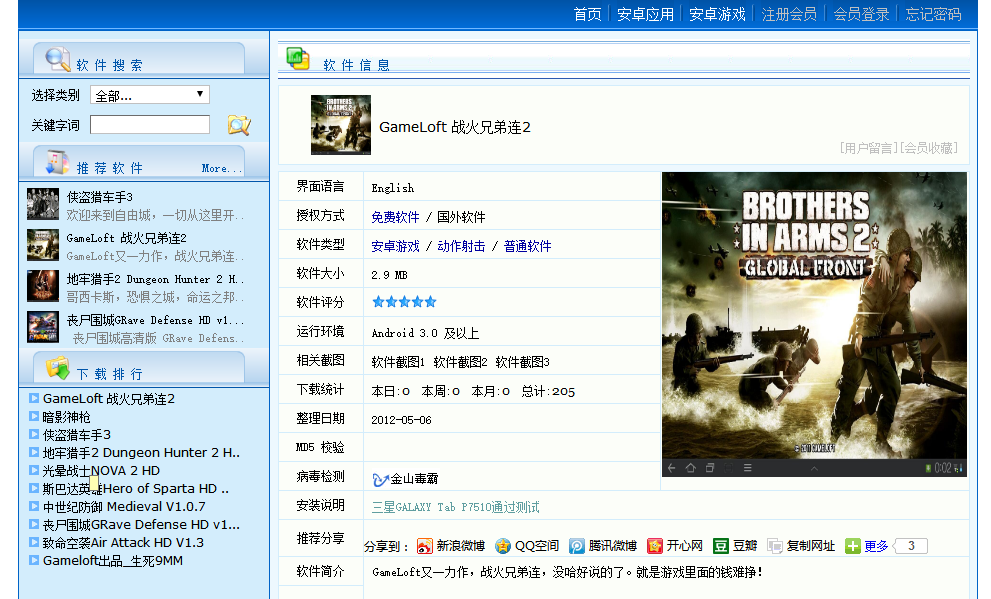Click 免费软件 license type link
991x599 pixels.
(x=395, y=217)
